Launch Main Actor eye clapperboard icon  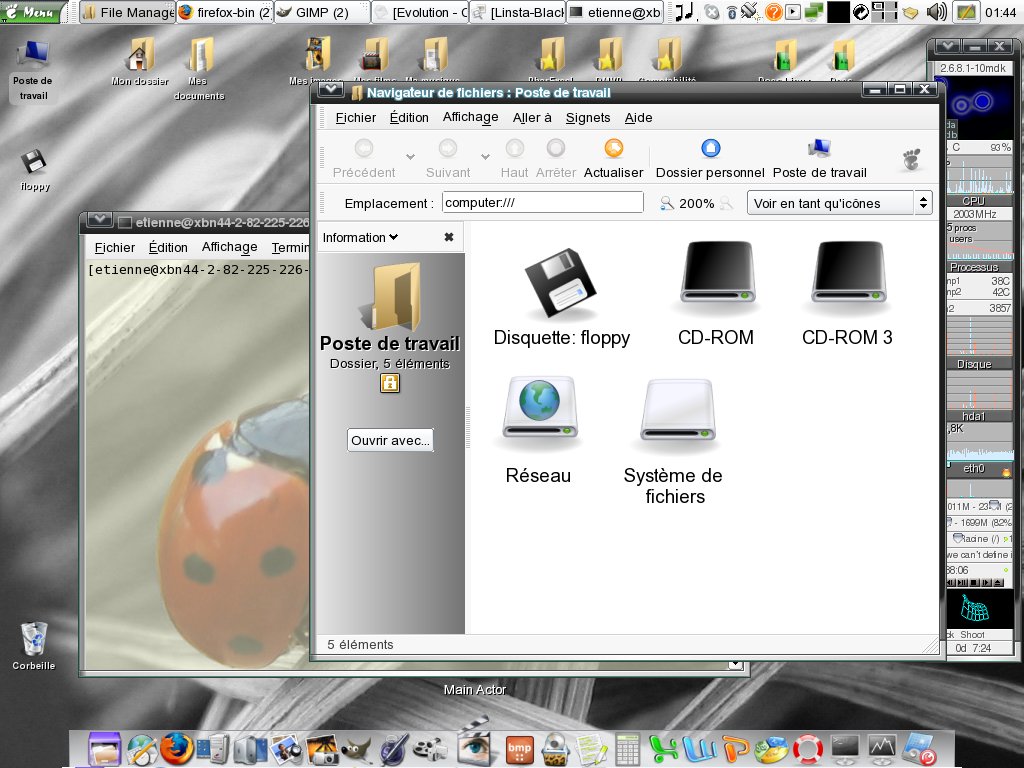[x=475, y=741]
